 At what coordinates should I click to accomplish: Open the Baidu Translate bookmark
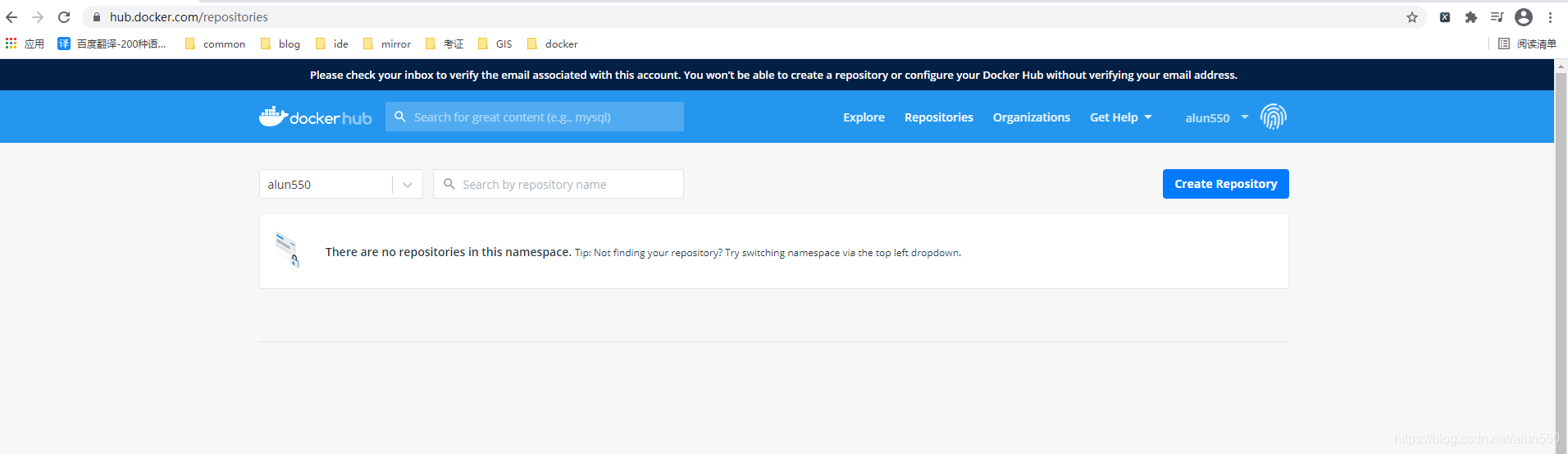[x=112, y=44]
